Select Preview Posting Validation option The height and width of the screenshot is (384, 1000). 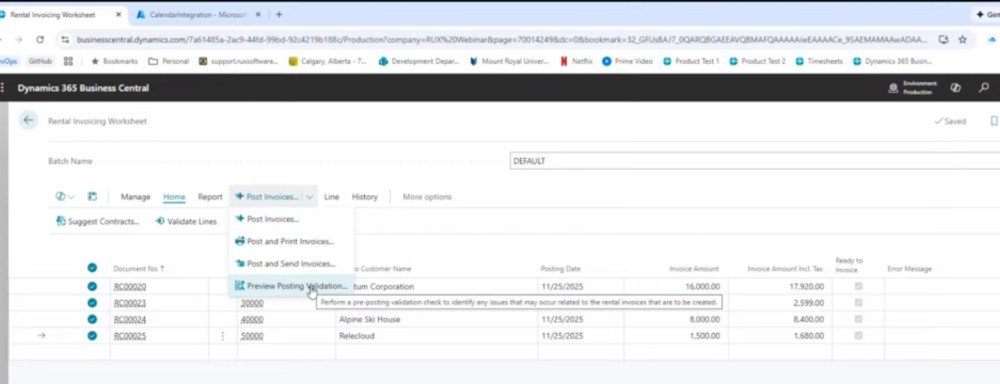tap(291, 286)
